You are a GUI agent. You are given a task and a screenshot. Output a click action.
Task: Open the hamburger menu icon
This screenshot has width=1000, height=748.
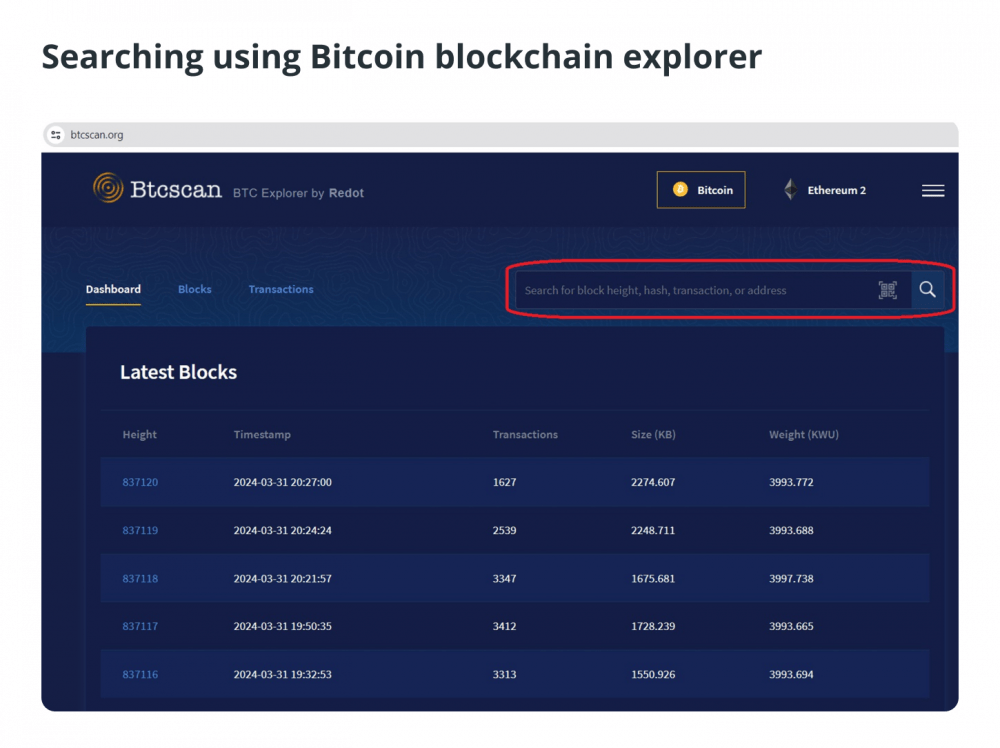pos(932,191)
